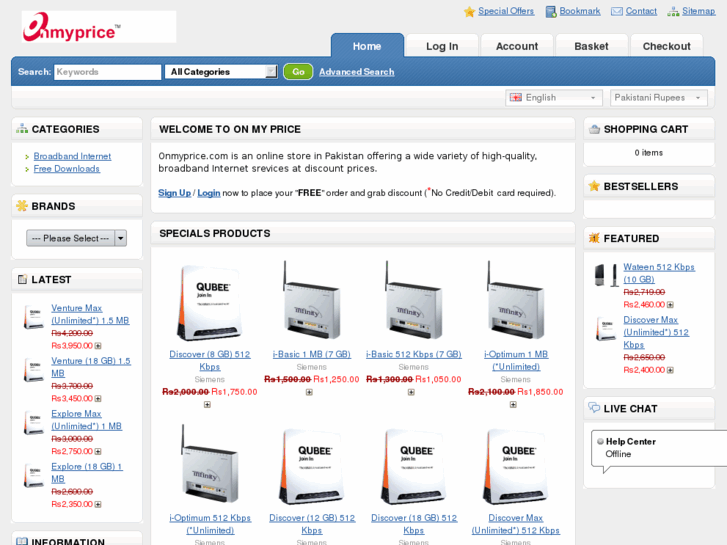This screenshot has width=727, height=545.
Task: Open the English language dropdown
Action: tap(554, 98)
